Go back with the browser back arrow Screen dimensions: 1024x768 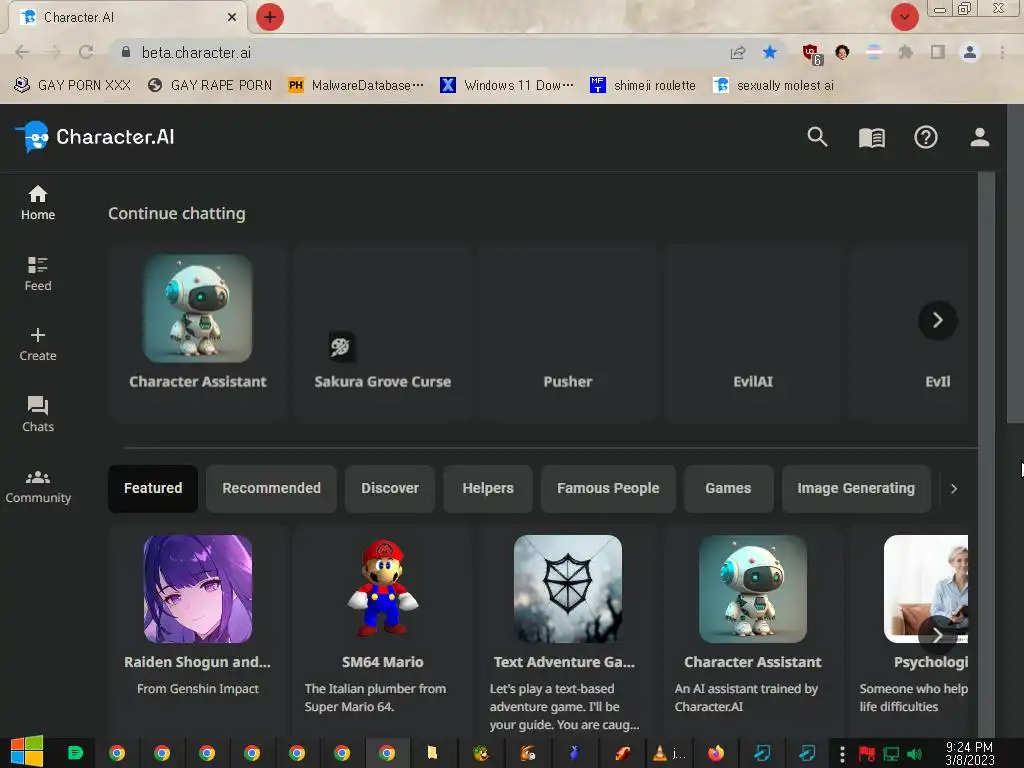tap(22, 52)
